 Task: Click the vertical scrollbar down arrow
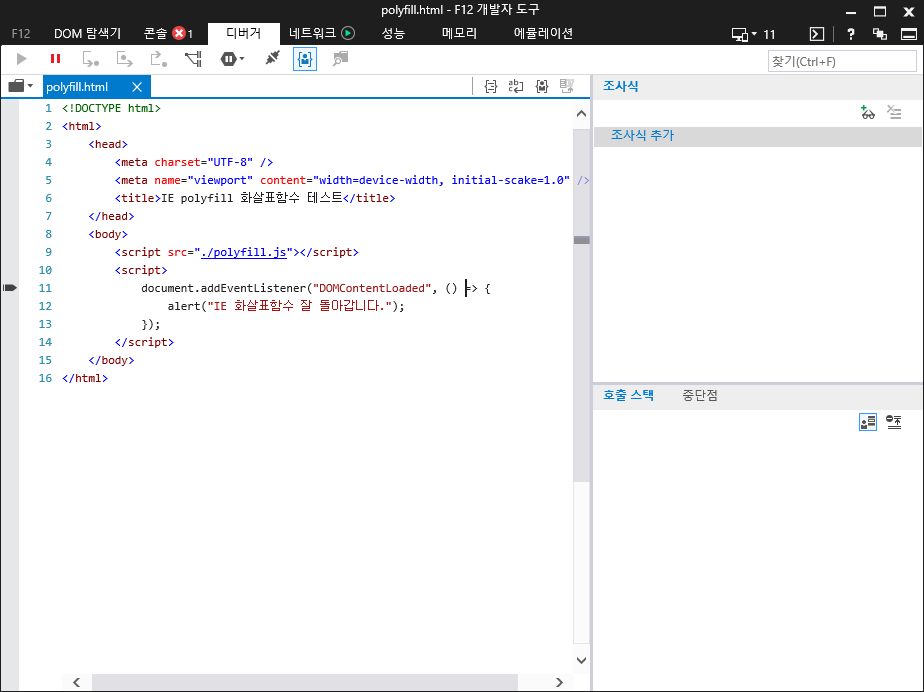[x=581, y=660]
